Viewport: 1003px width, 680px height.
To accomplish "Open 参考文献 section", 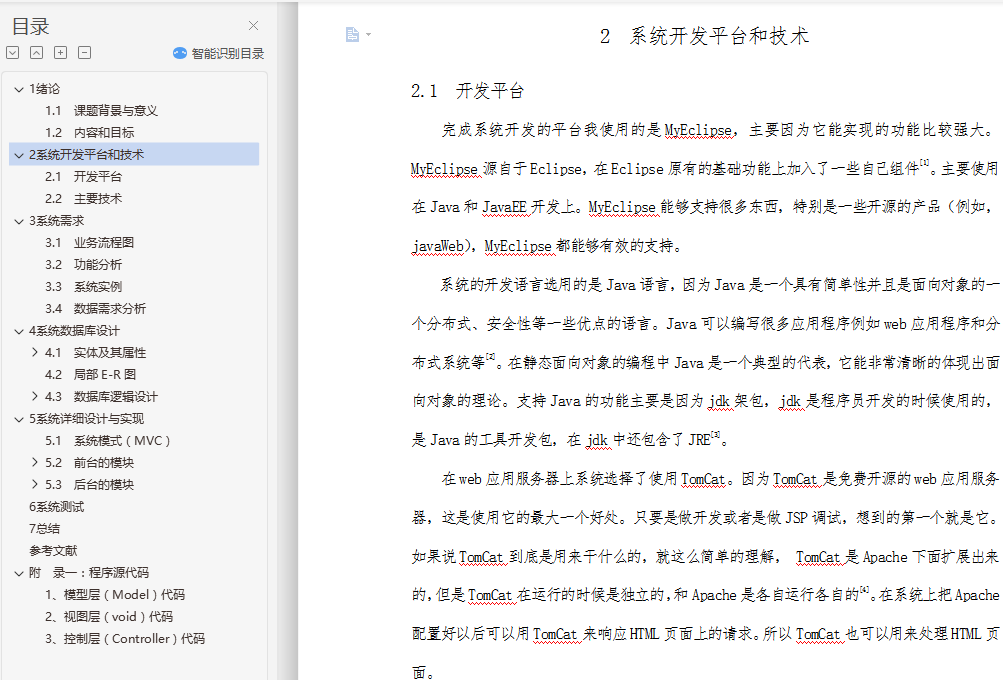I will 52,550.
